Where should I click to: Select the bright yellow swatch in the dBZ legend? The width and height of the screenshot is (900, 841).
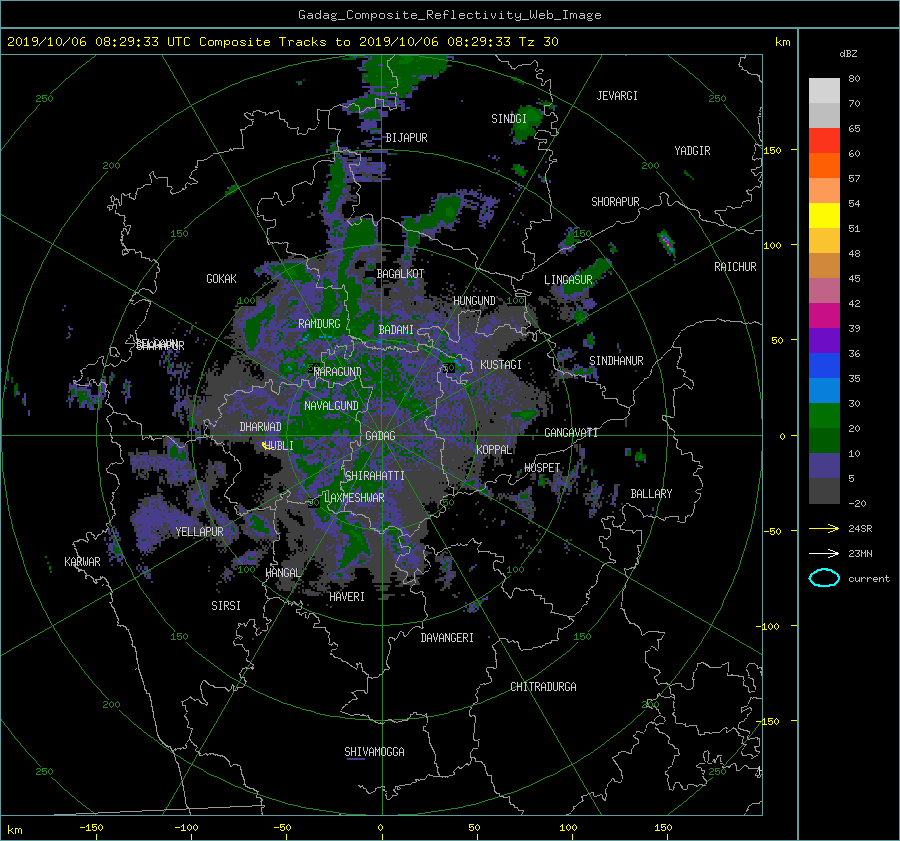pos(824,215)
